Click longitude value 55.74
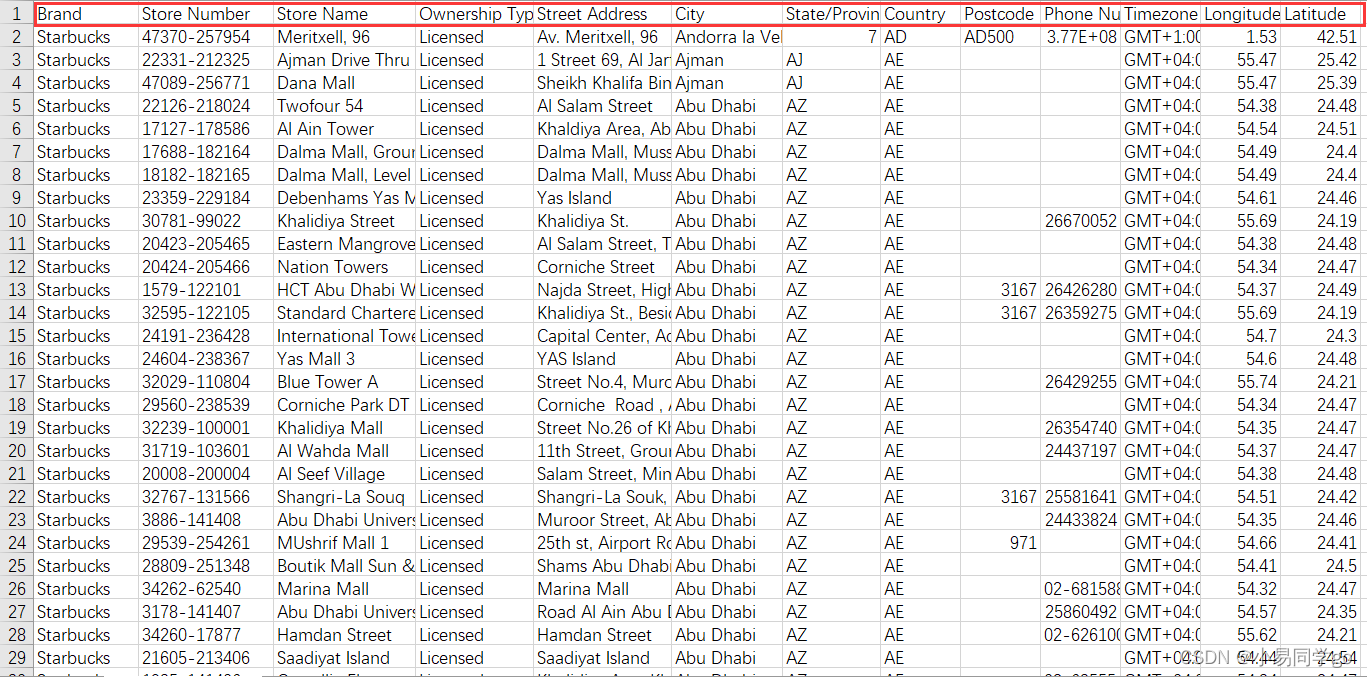Viewport: 1367px width, 677px height. (1241, 382)
